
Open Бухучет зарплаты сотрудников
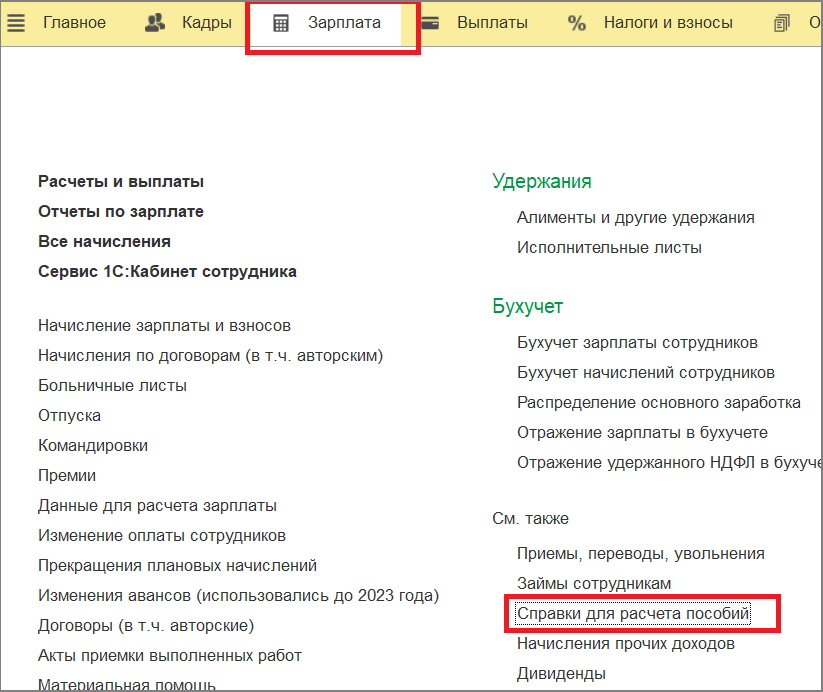(x=637, y=342)
